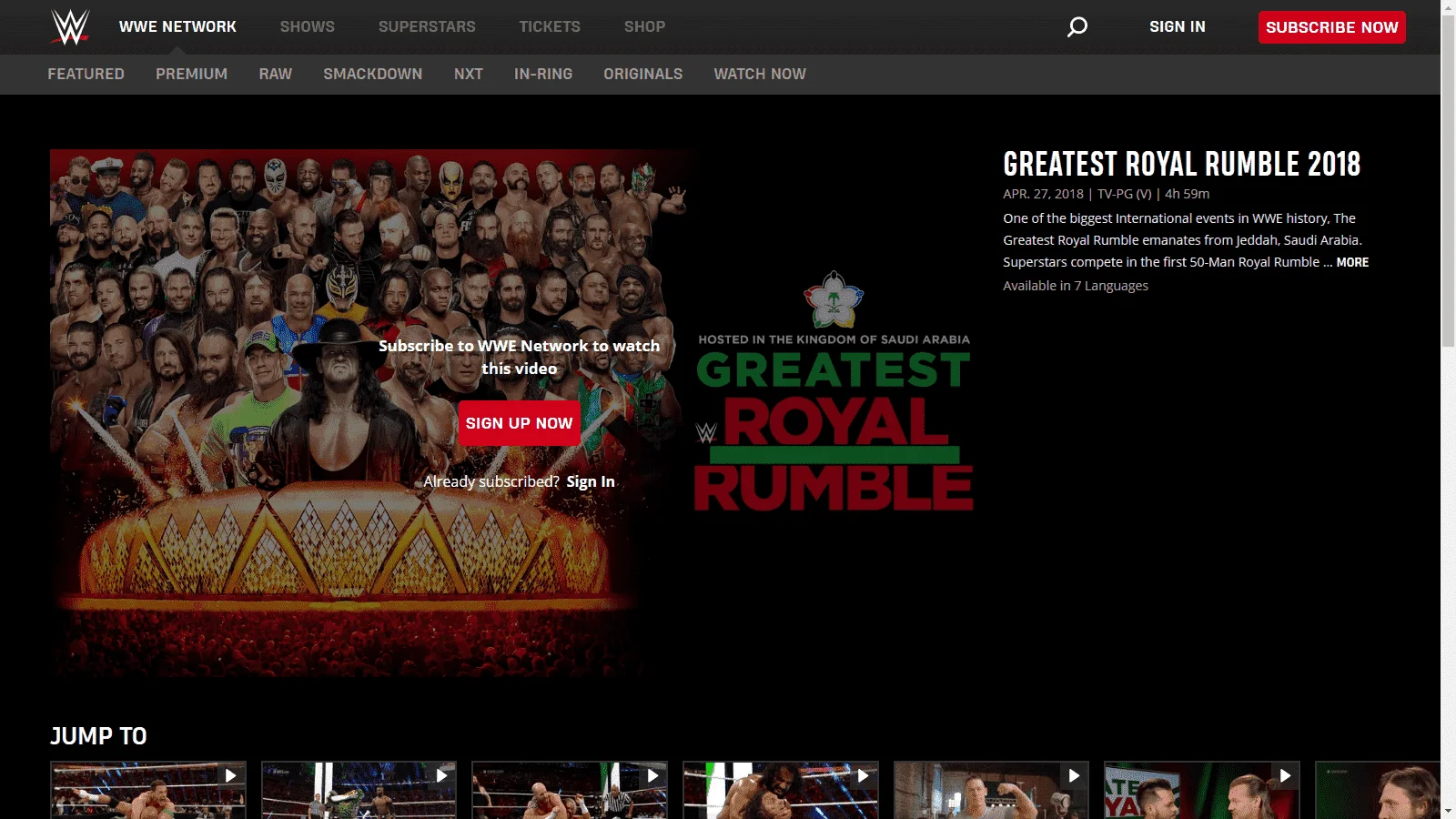Go to Shows menu
1456x819 pixels.
click(x=308, y=27)
